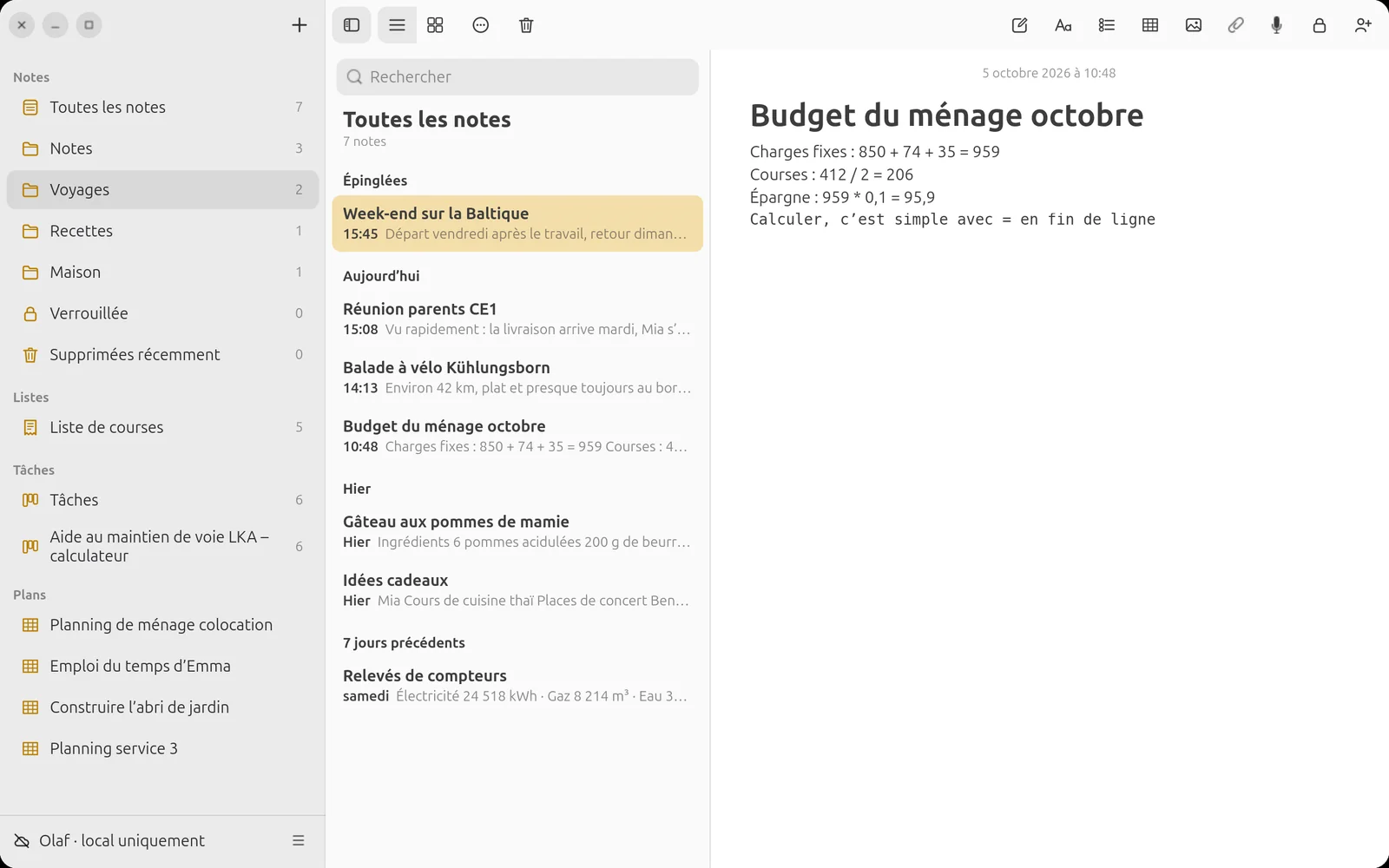Screen dimensions: 1389x868
Task: Open note Balade à vélo Kühlungsborn
Action: (x=517, y=377)
